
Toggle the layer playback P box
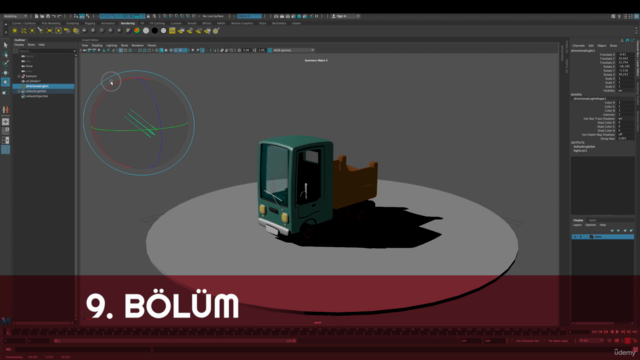[x=581, y=237]
